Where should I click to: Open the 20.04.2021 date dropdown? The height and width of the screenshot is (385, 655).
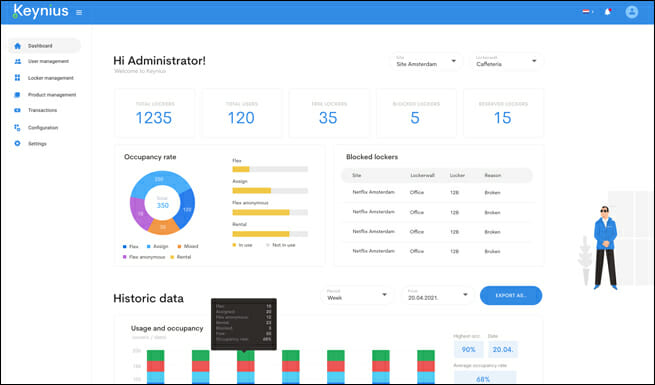(438, 295)
